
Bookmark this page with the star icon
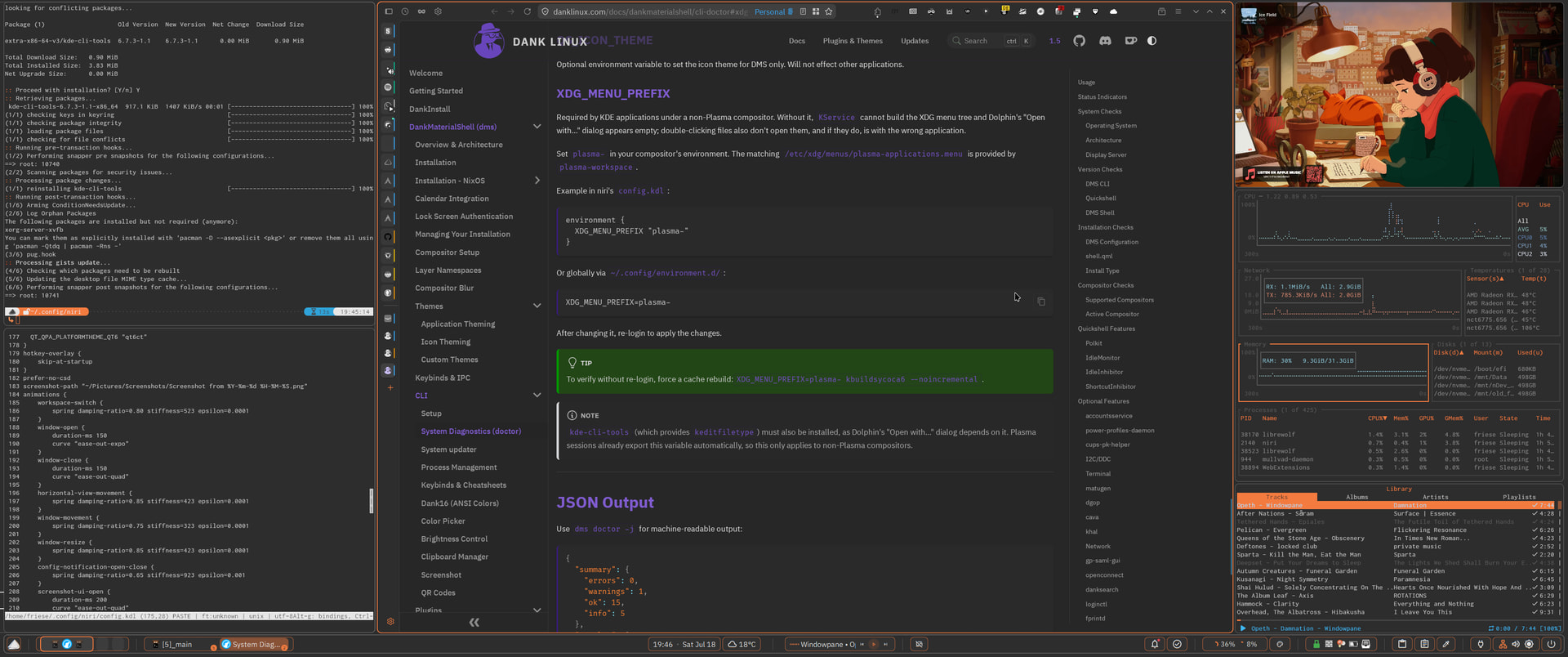829,11
